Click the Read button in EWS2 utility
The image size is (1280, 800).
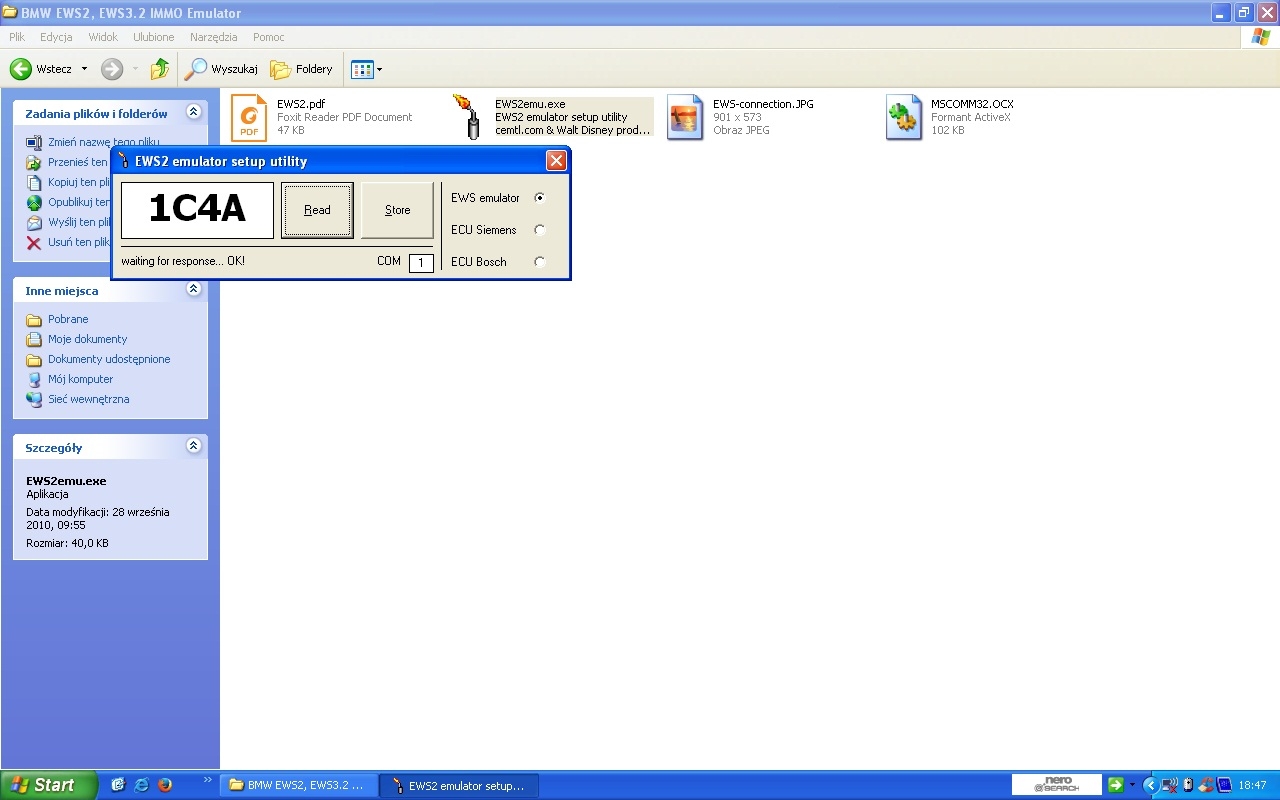point(317,210)
